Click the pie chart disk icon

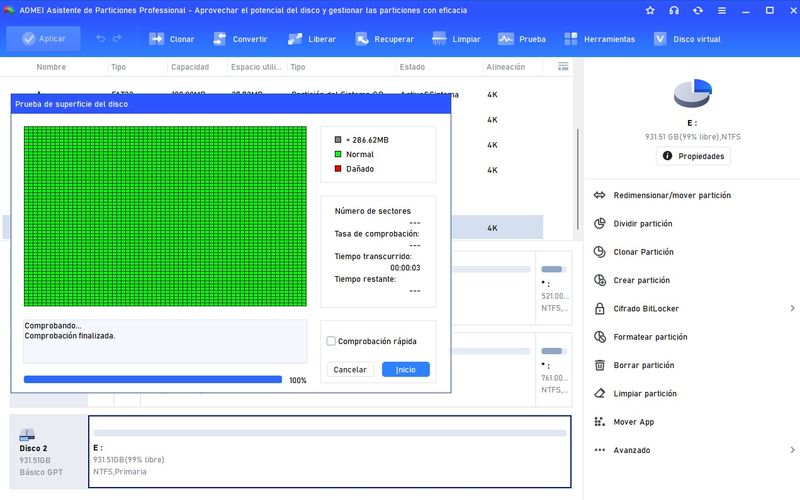pos(692,93)
